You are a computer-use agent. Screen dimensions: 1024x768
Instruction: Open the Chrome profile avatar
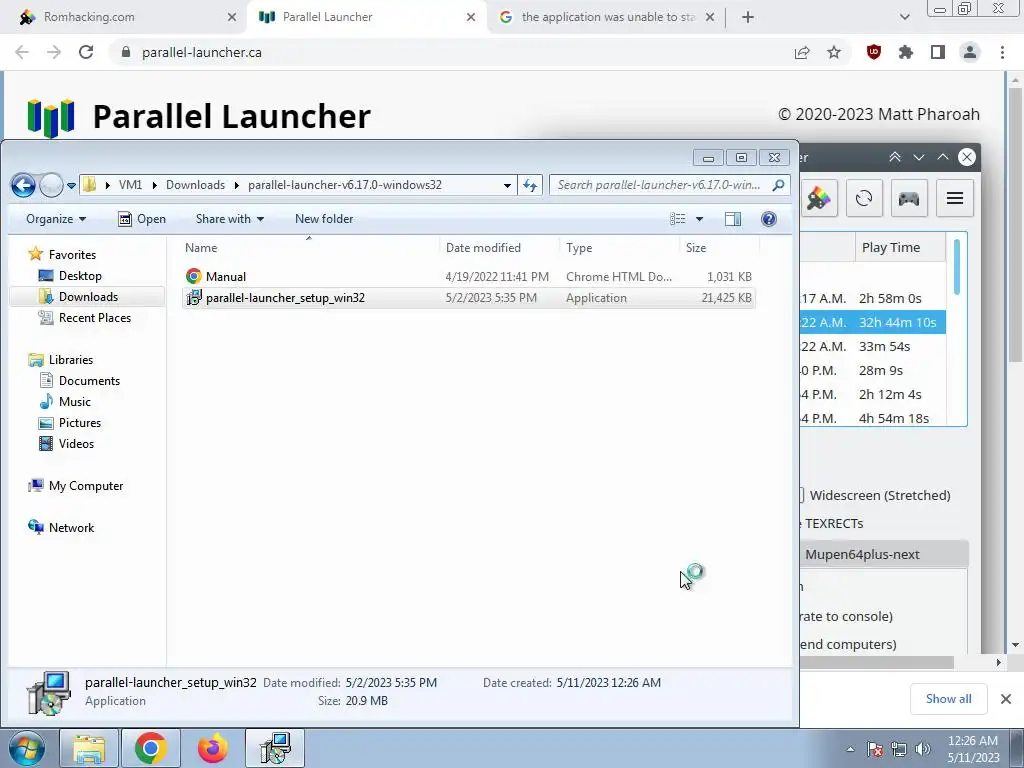(970, 52)
